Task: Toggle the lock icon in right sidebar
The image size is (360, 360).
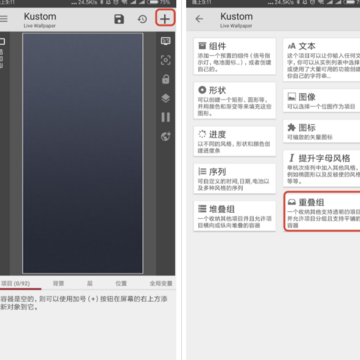Action: (x=166, y=79)
